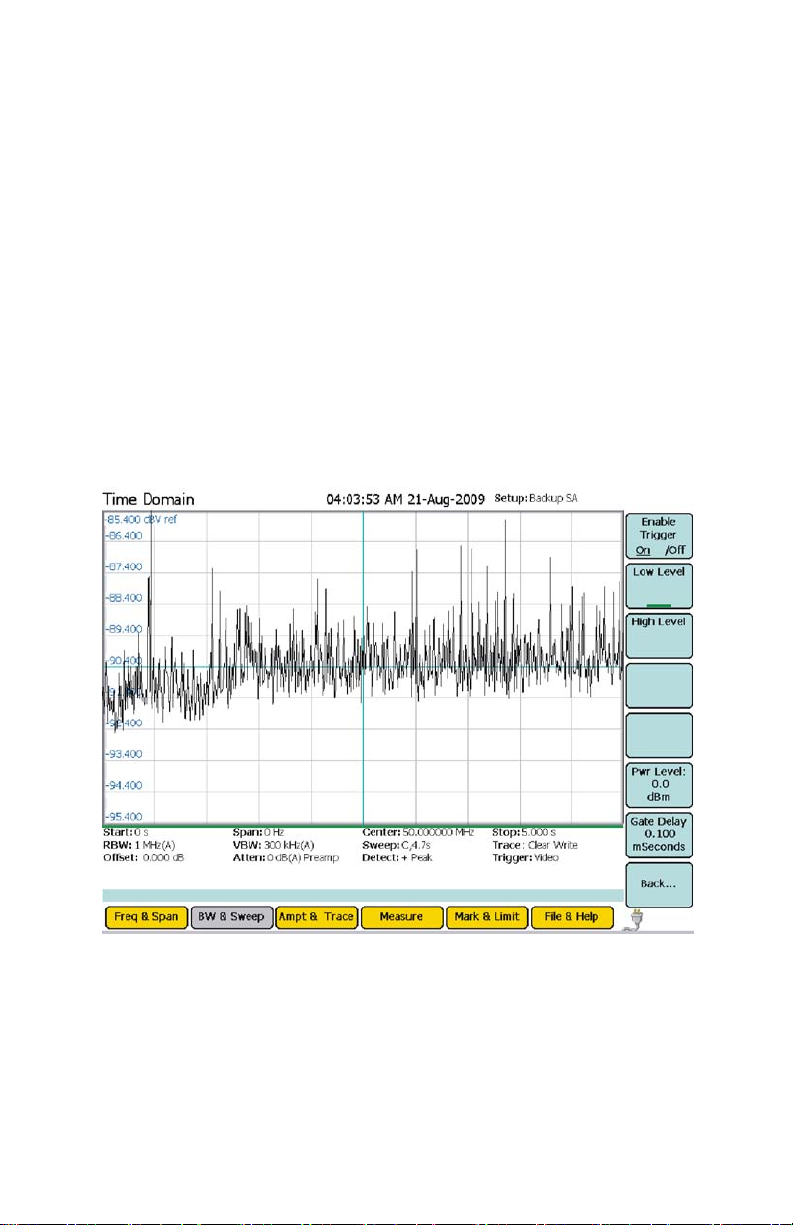Open the Freq & Span menu tab
The width and height of the screenshot is (793, 1225).
[x=146, y=916]
